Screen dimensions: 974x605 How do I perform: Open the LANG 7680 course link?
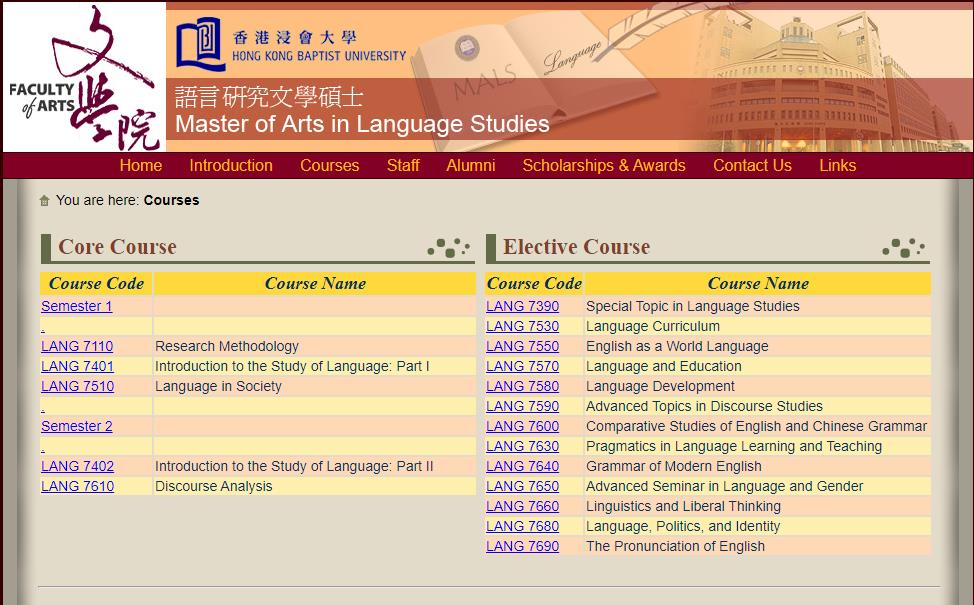click(x=522, y=526)
